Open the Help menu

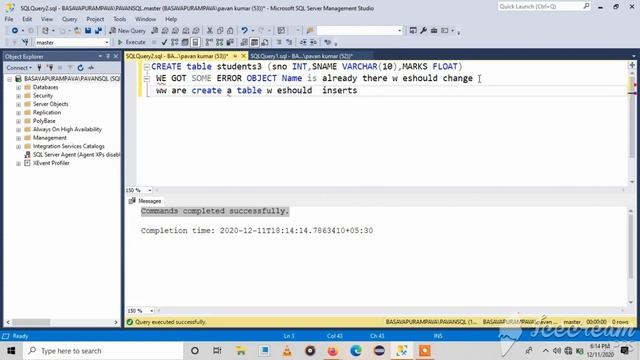pyautogui.click(x=171, y=19)
